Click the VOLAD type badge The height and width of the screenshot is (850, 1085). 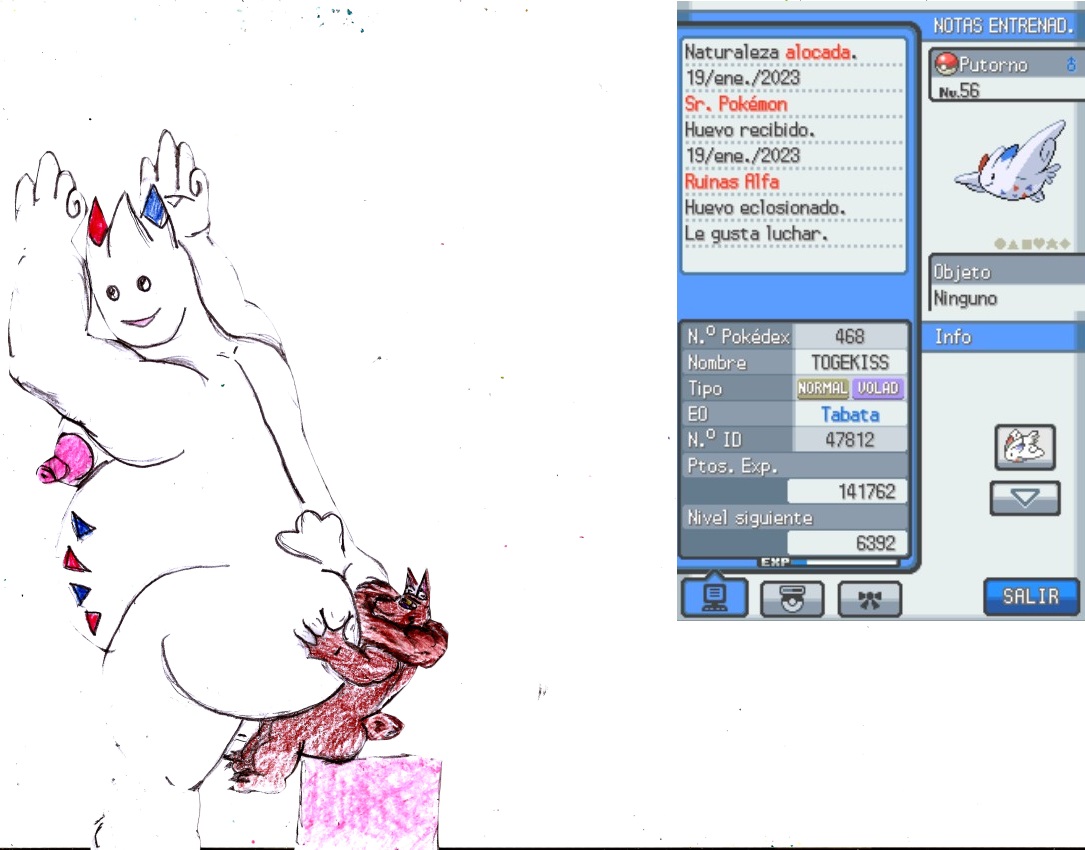click(877, 388)
